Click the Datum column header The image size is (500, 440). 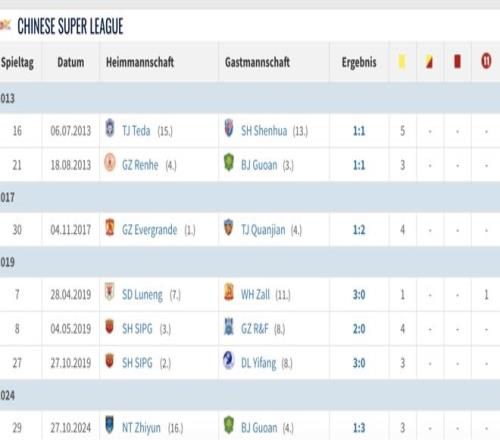click(71, 62)
